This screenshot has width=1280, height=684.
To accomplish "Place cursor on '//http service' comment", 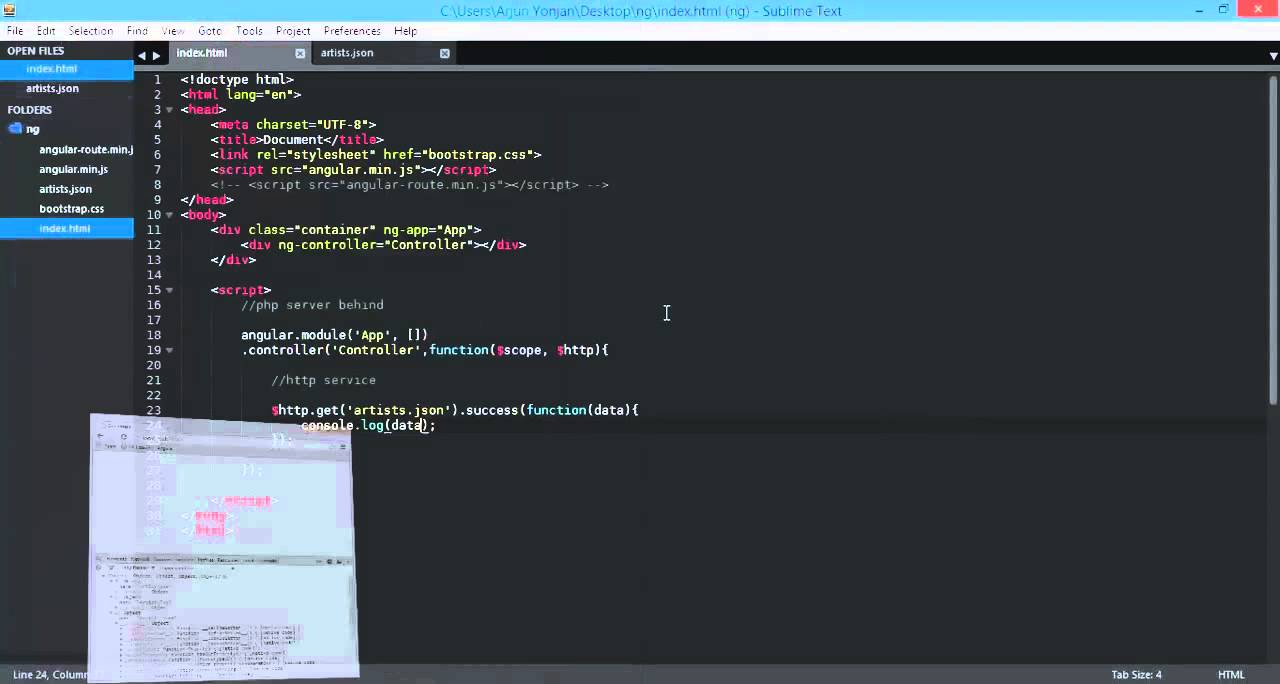I will (x=323, y=380).
